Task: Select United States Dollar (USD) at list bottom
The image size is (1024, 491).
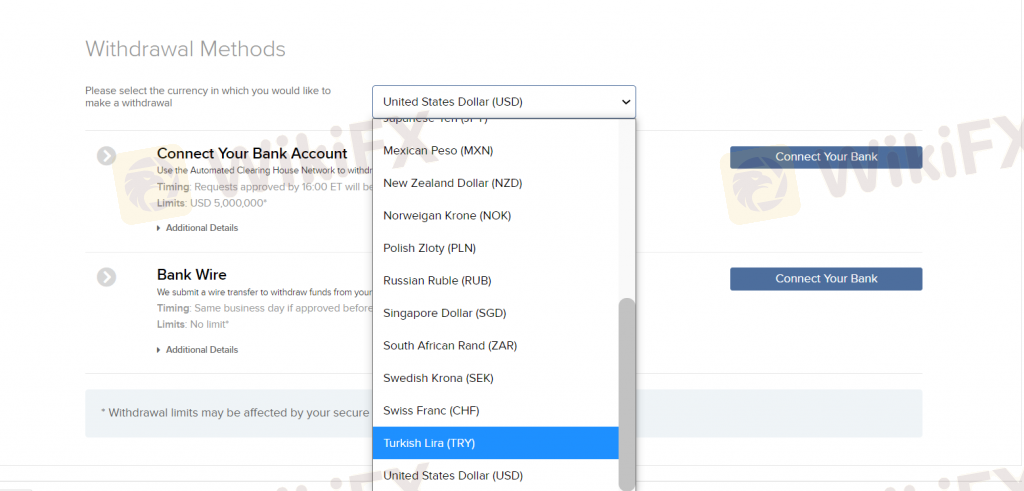Action: [x=452, y=475]
